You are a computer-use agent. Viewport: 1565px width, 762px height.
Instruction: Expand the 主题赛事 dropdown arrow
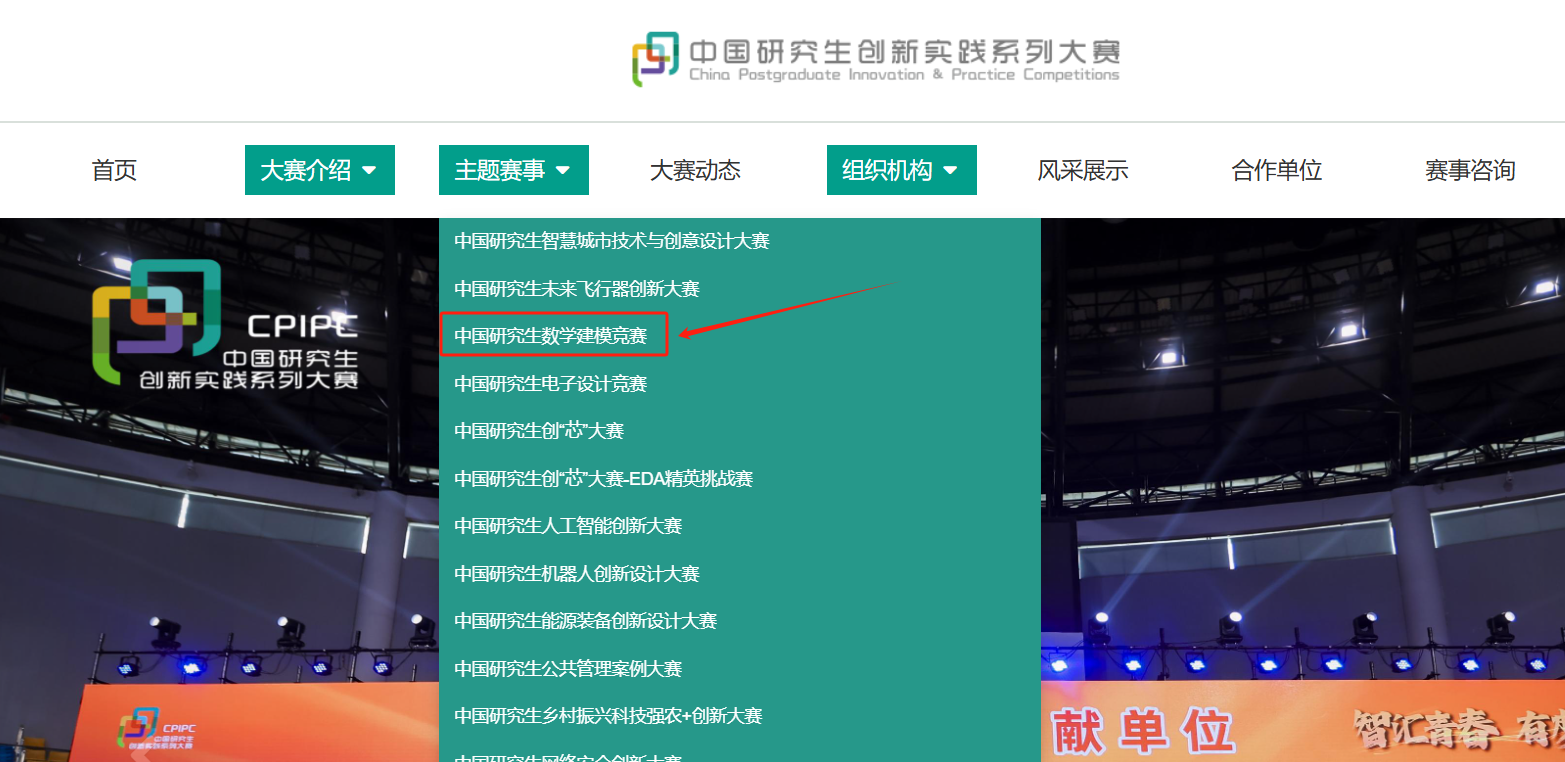click(563, 170)
